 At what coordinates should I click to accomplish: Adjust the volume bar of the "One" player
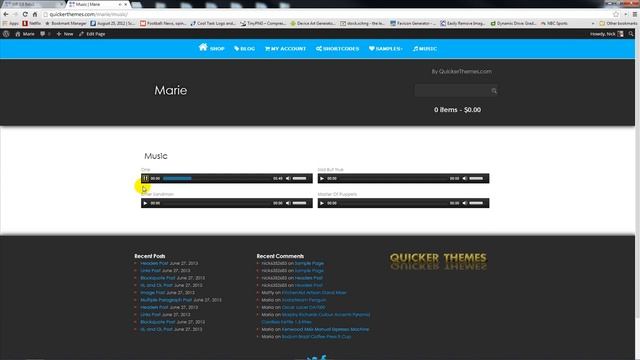(x=300, y=178)
